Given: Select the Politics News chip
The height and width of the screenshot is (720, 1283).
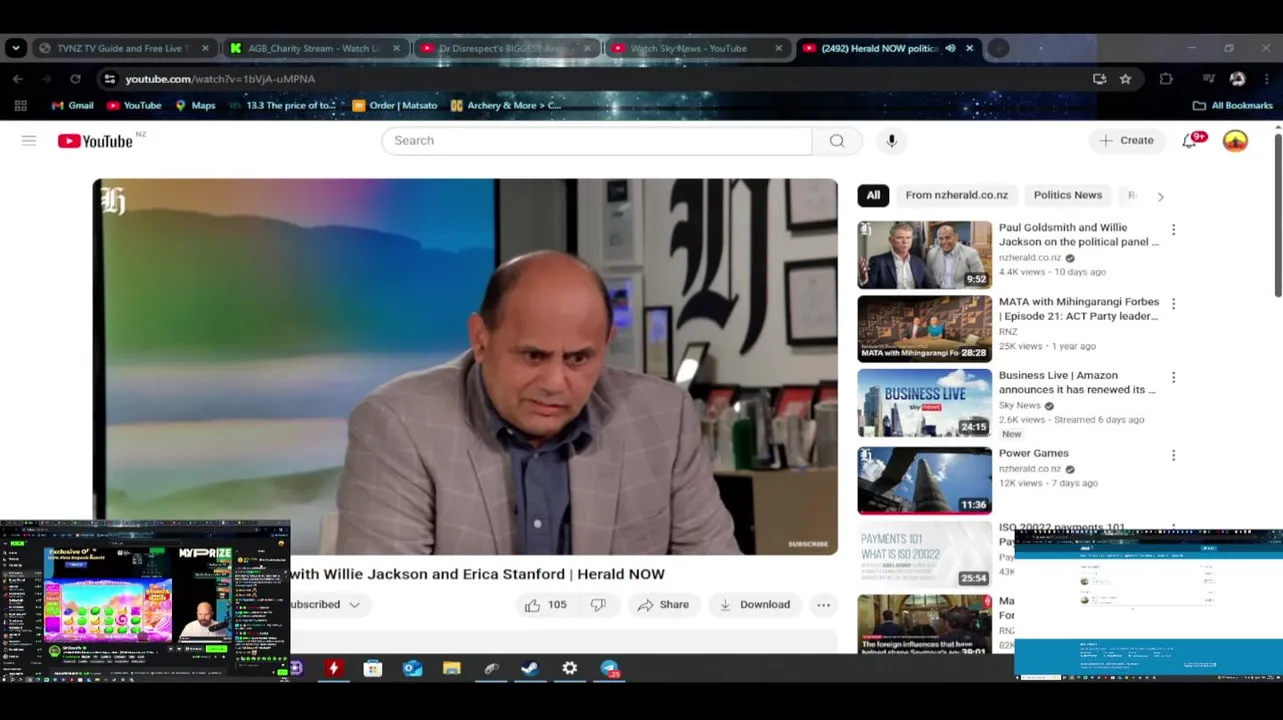Looking at the screenshot, I should click(1067, 195).
